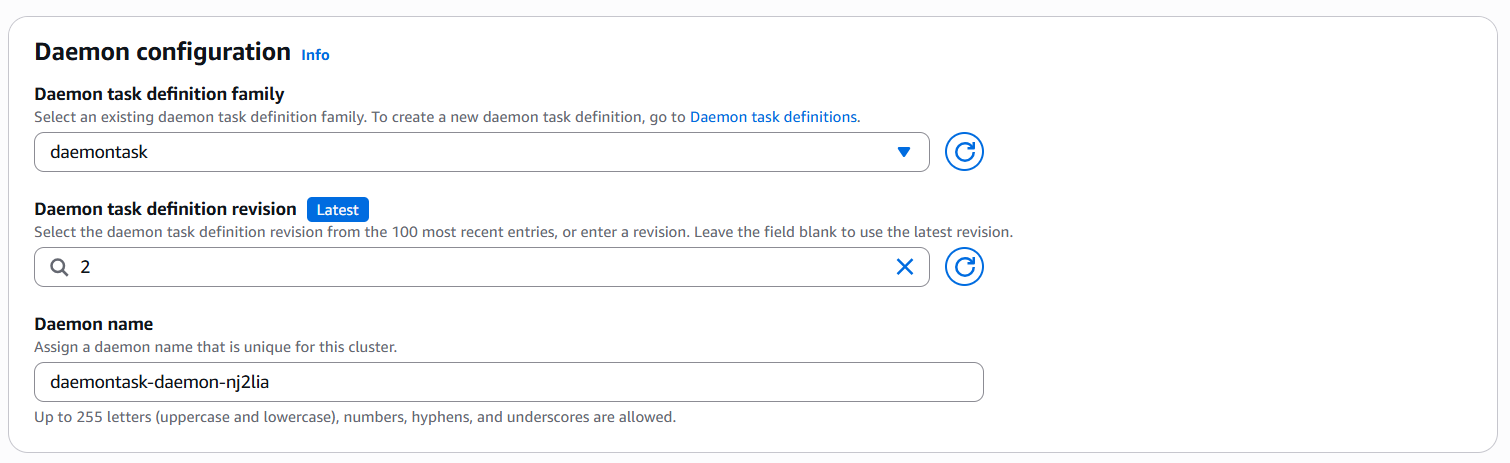Clear the revision field with X icon
This screenshot has width=1510, height=463.
pyautogui.click(x=905, y=267)
